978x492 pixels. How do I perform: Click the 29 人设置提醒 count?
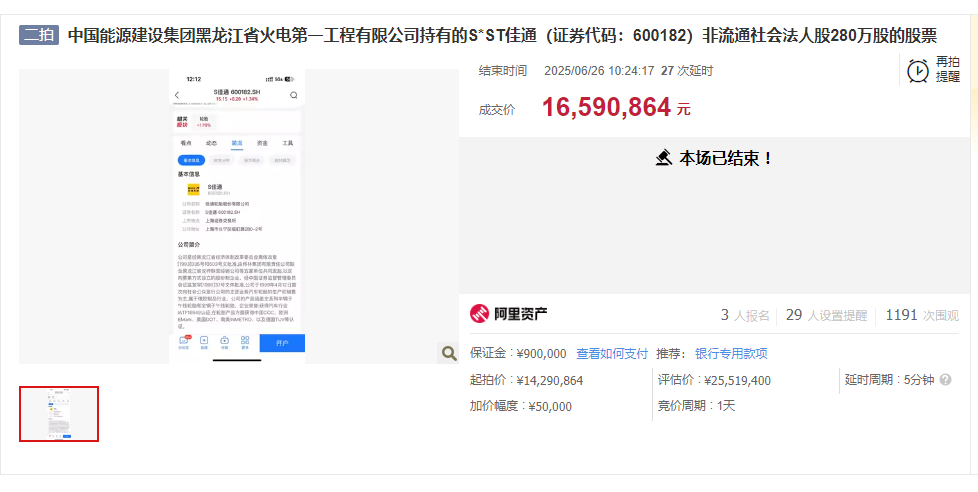tap(826, 316)
